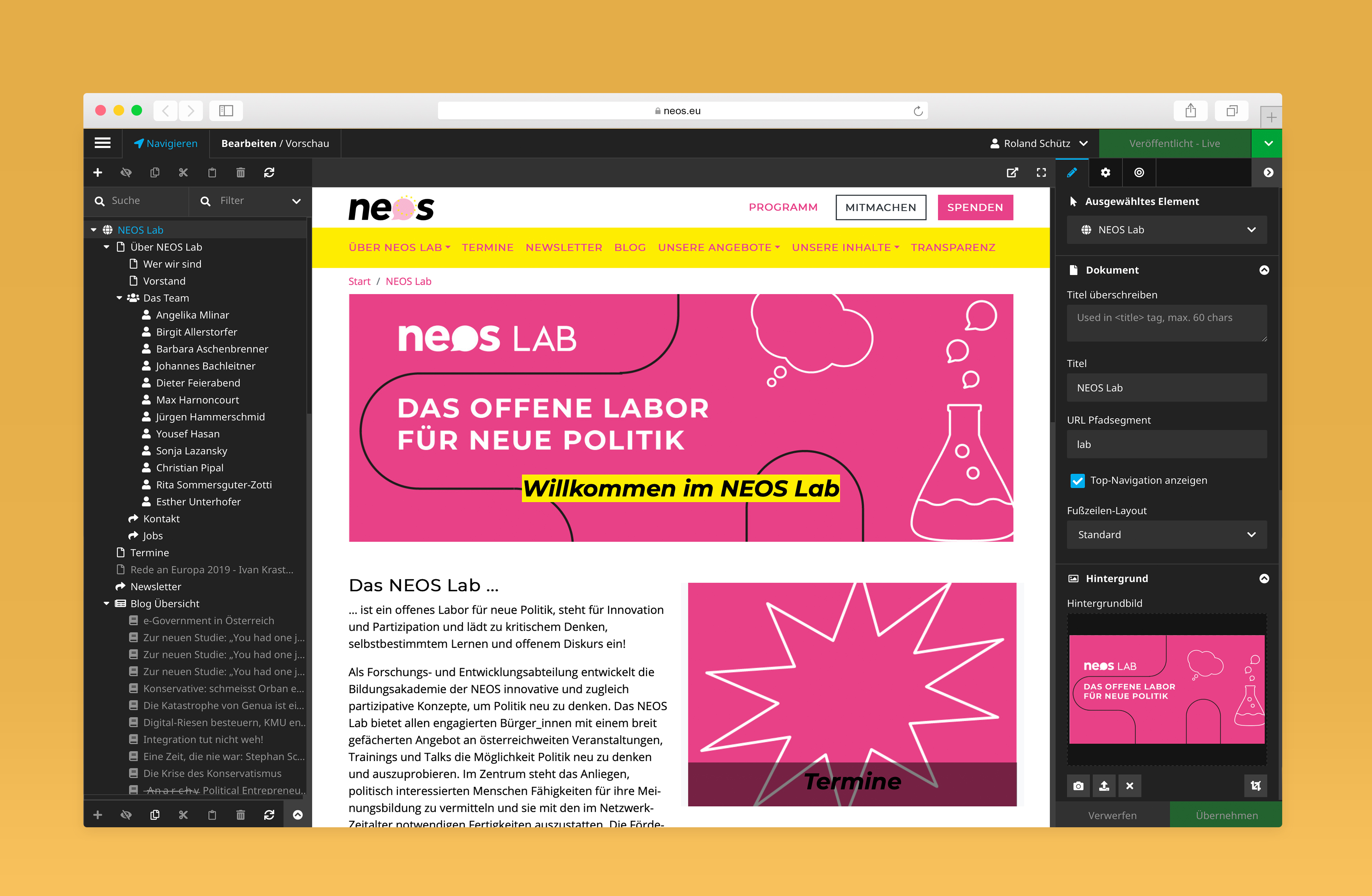Open the Filter dropdown in tree
Screen dimensions: 1372x896
click(x=251, y=201)
